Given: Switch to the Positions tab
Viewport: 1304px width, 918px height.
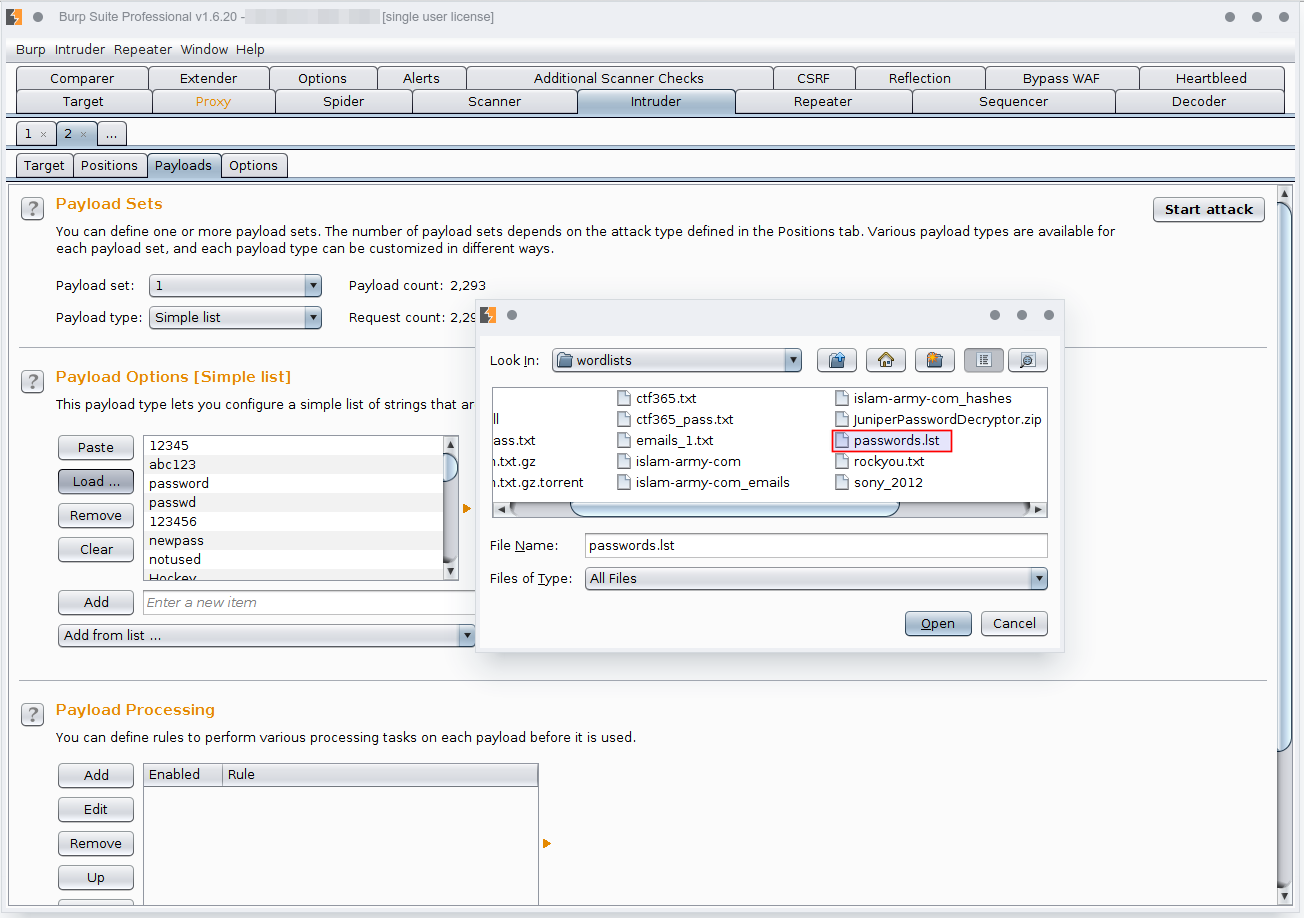Looking at the screenshot, I should tap(109, 166).
